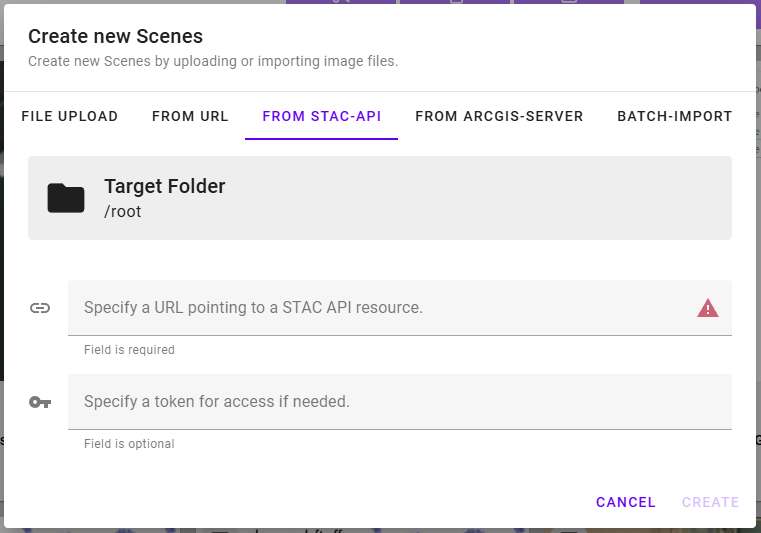
Task: Focus the STAC API URL input field
Action: [x=400, y=308]
